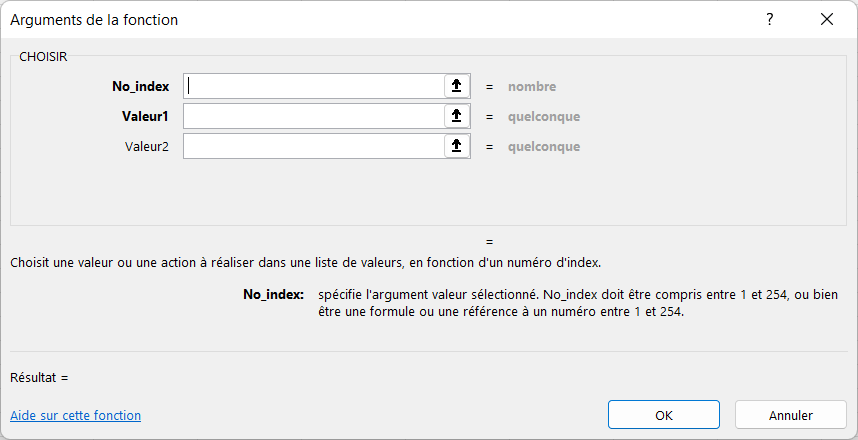Select the Valeur2 text box
The width and height of the screenshot is (858, 440).
coord(314,146)
